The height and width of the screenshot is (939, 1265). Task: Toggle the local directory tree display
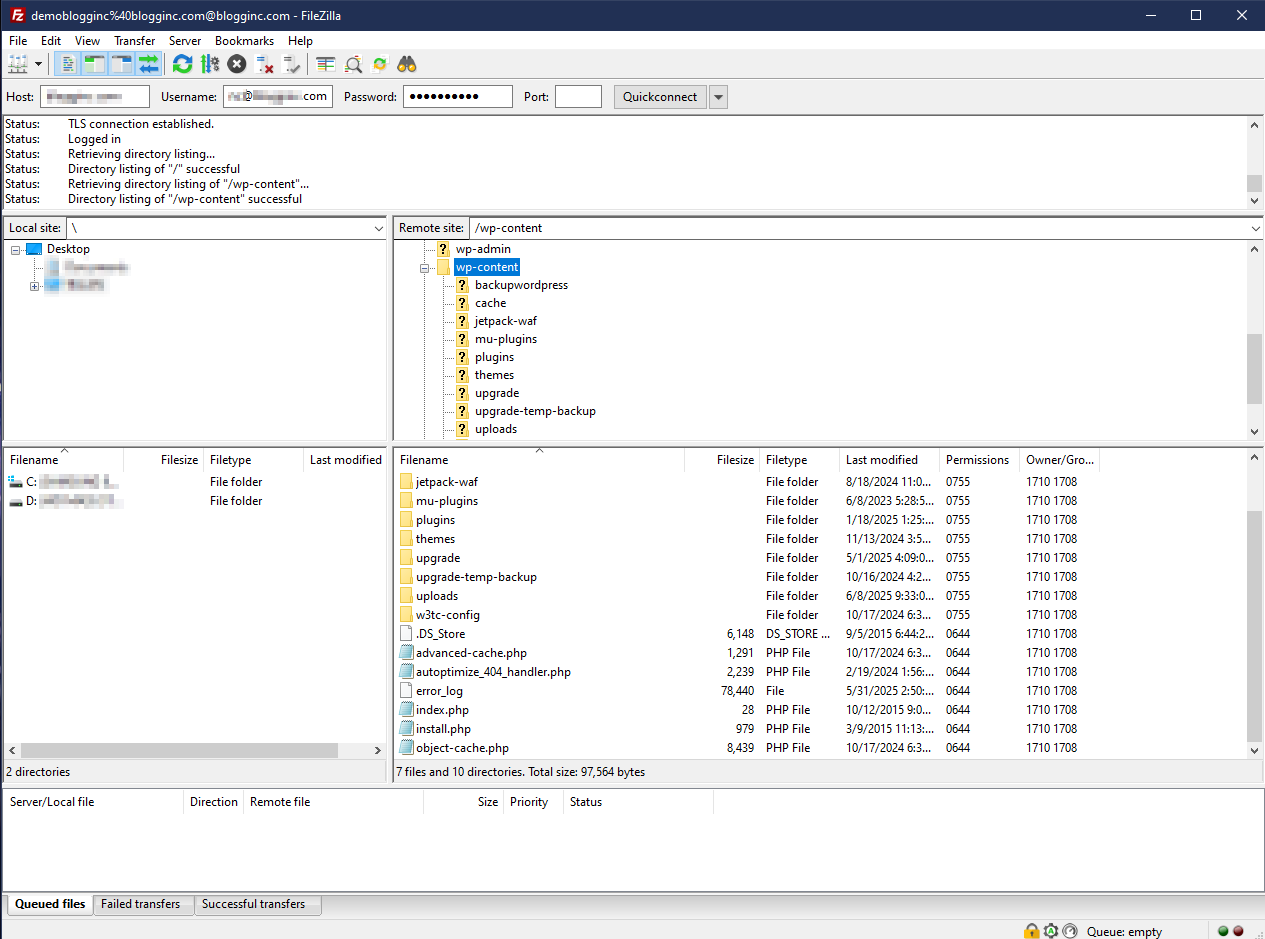click(94, 64)
